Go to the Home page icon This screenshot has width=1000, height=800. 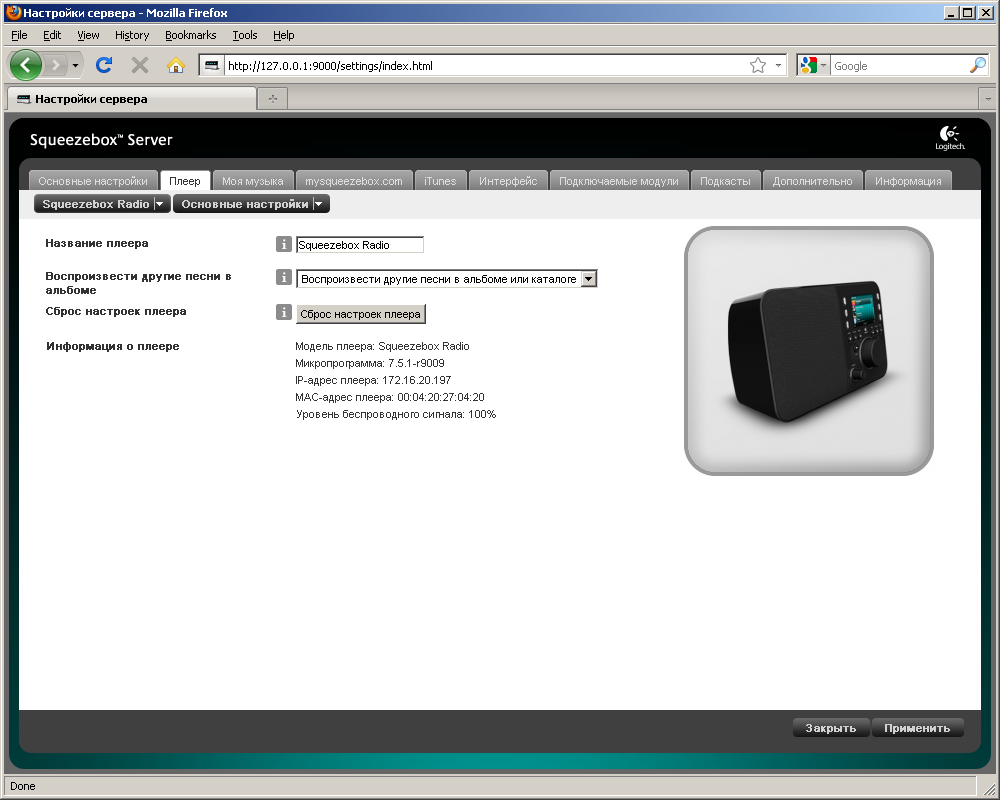(175, 65)
